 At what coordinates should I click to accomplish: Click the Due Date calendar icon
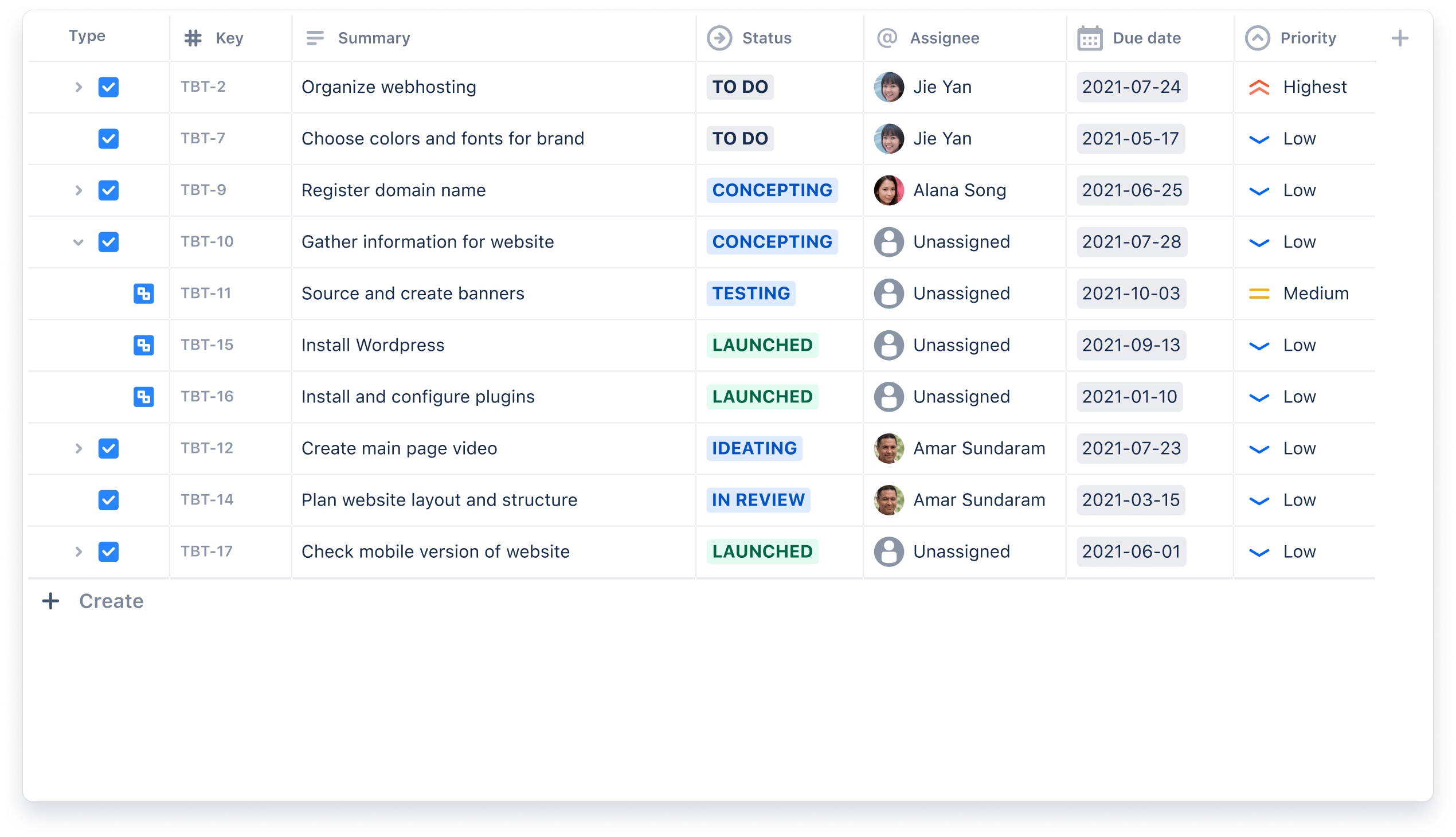click(x=1088, y=37)
